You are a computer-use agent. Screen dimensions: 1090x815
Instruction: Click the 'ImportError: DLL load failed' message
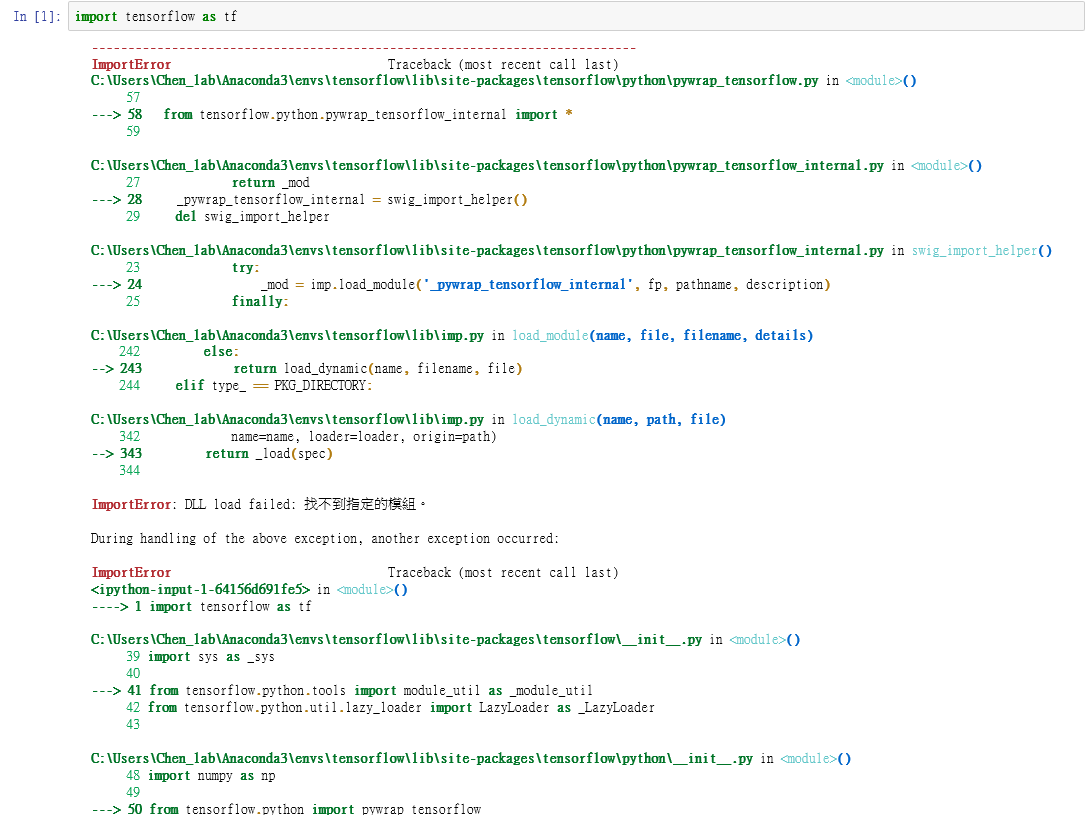tap(258, 504)
